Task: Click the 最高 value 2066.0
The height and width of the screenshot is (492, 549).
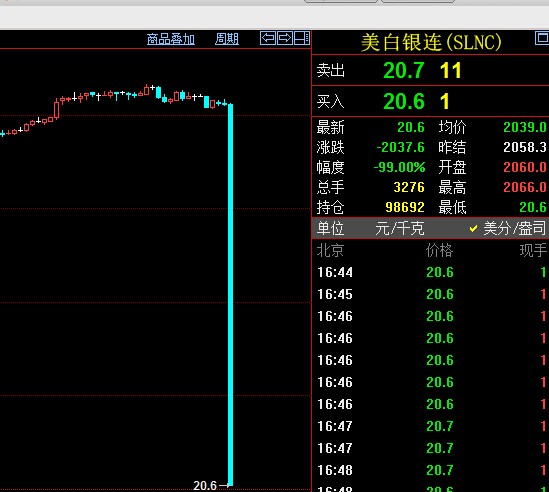Action: pos(525,187)
